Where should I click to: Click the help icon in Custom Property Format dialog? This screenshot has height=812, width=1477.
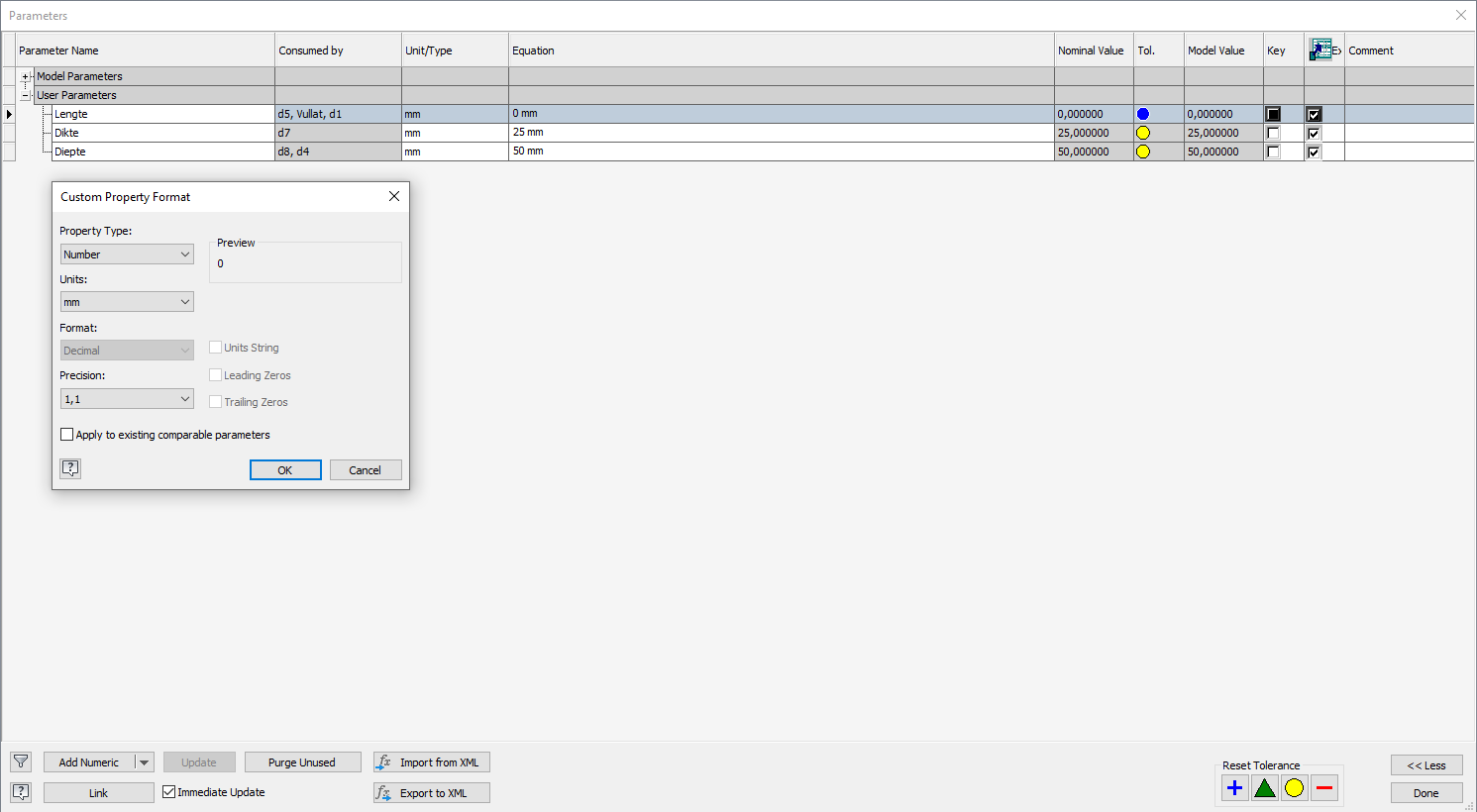(x=70, y=467)
